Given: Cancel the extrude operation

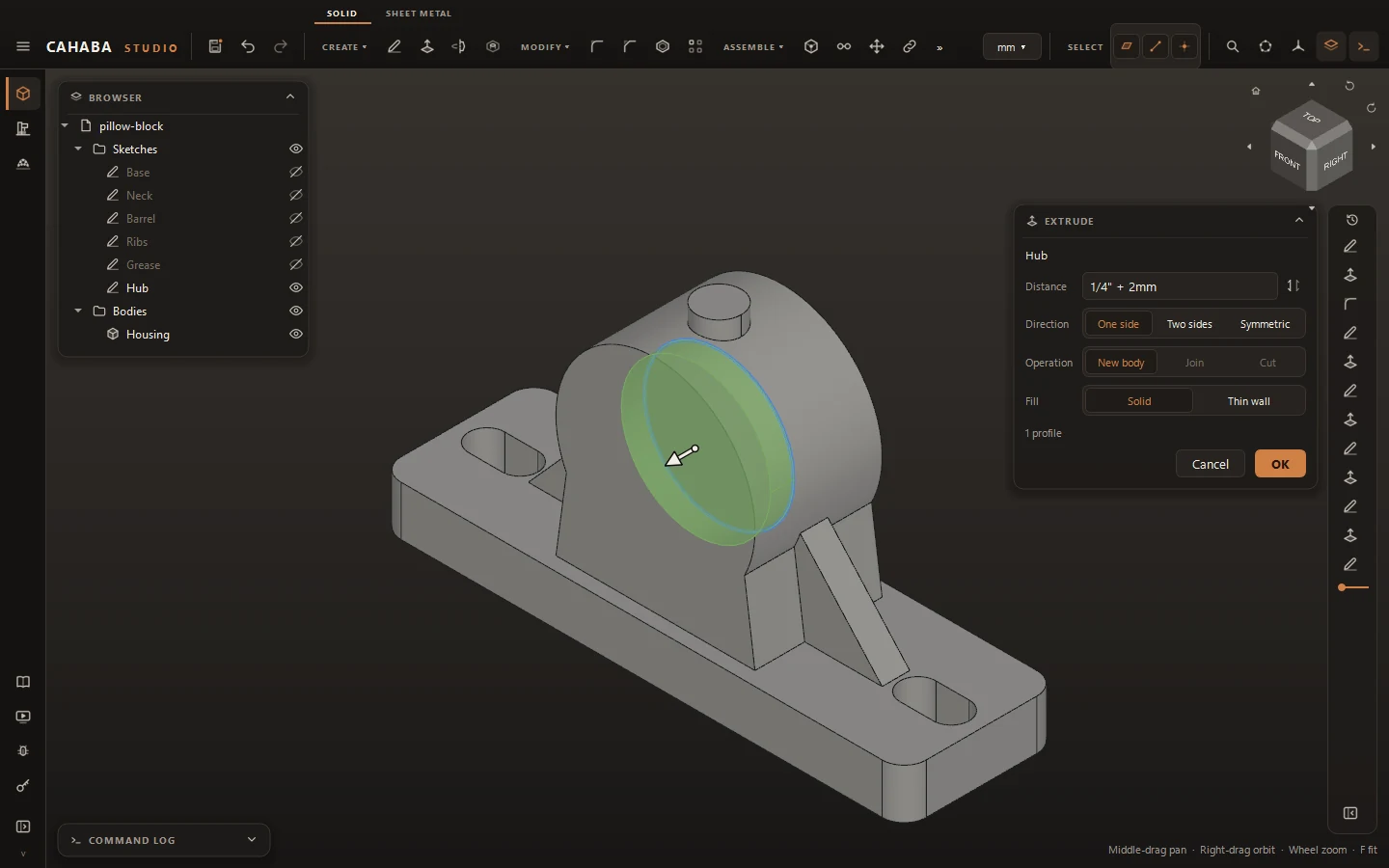Looking at the screenshot, I should [1211, 464].
